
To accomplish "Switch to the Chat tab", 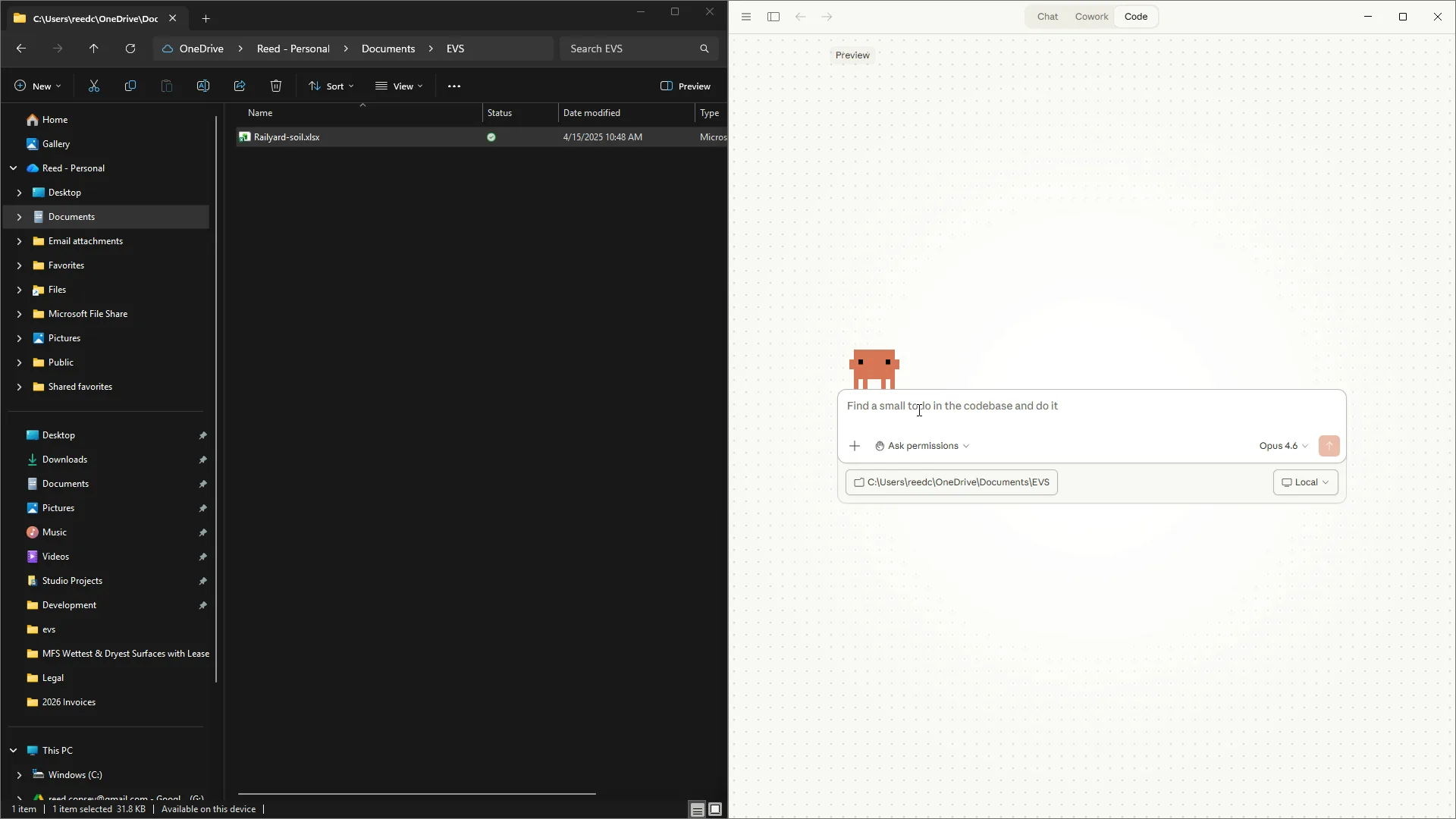I will pos(1047,17).
